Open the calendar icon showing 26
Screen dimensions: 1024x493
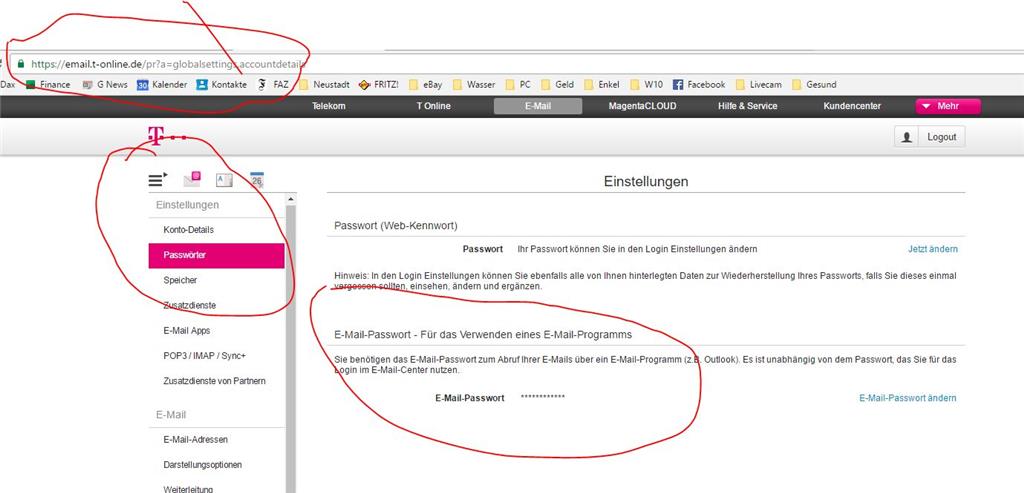pyautogui.click(x=257, y=180)
